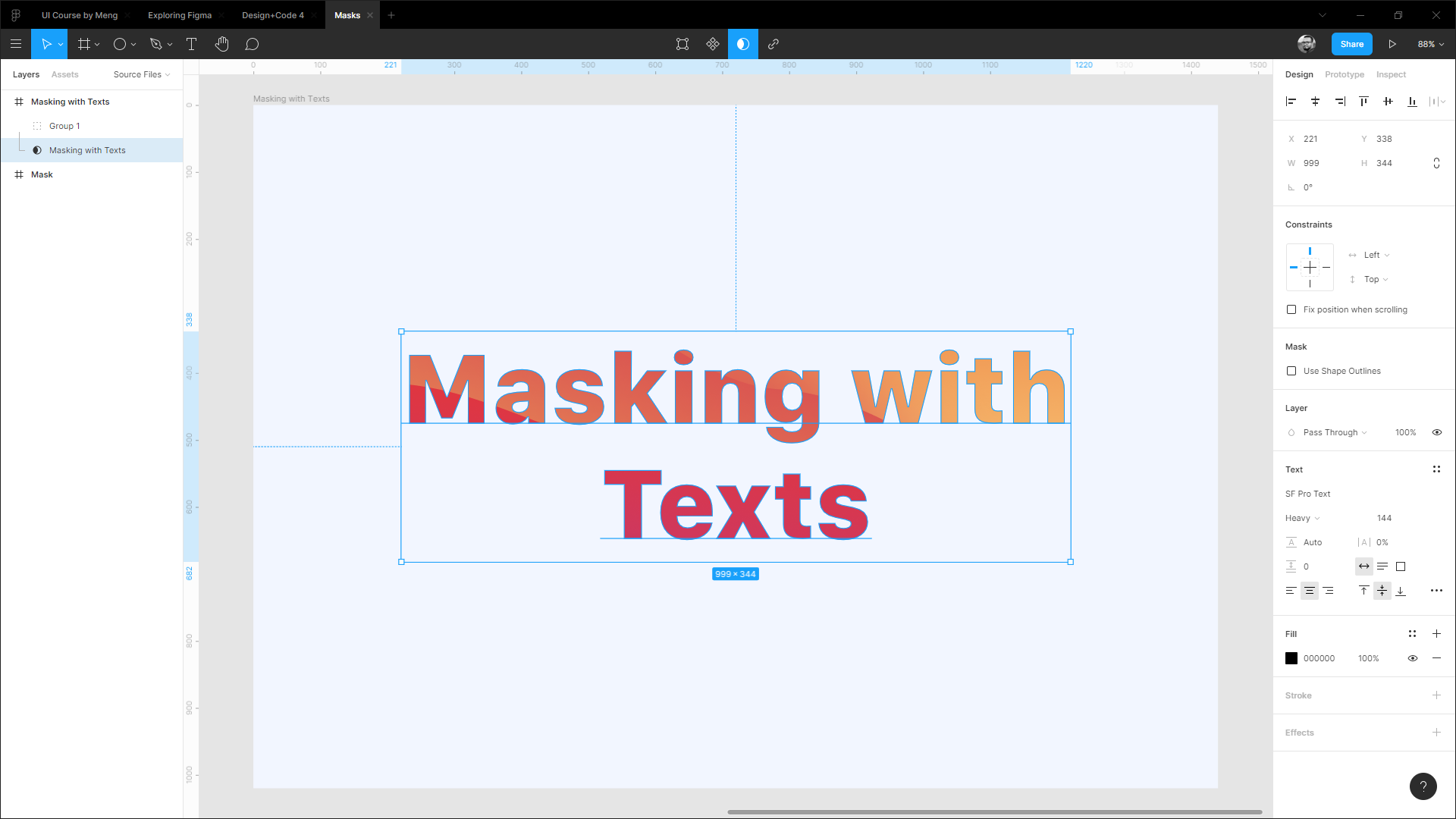Click the Create Link icon
This screenshot has width=1456, height=819.
point(773,44)
